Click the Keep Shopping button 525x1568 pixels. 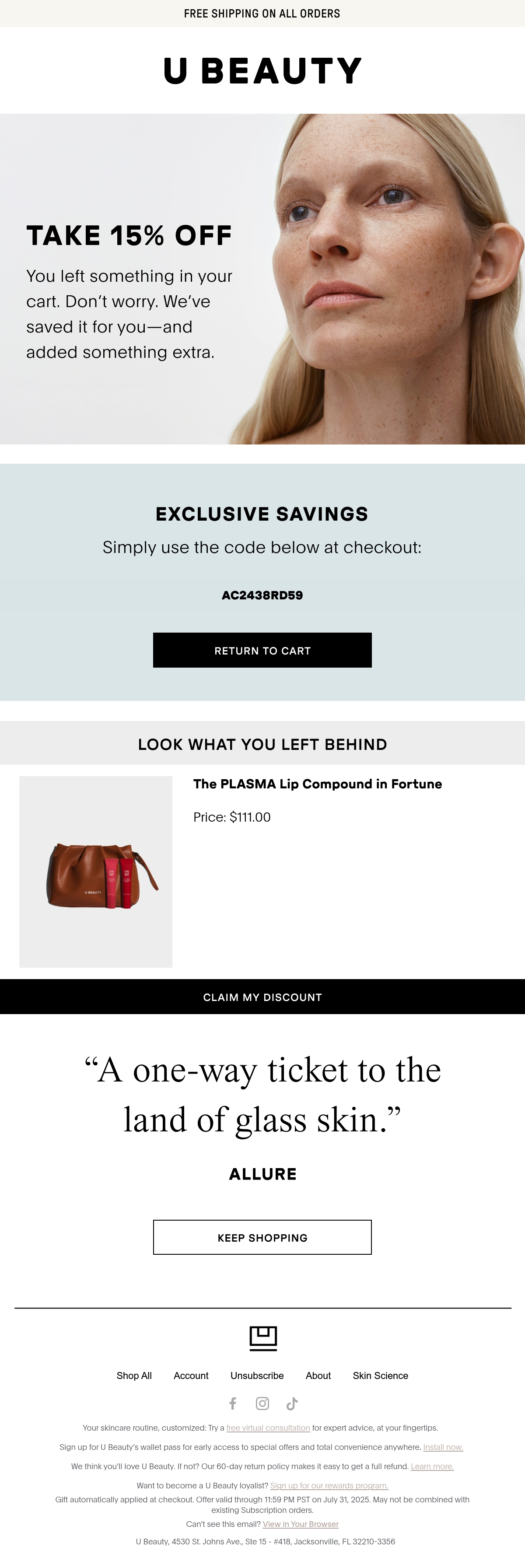262,1238
